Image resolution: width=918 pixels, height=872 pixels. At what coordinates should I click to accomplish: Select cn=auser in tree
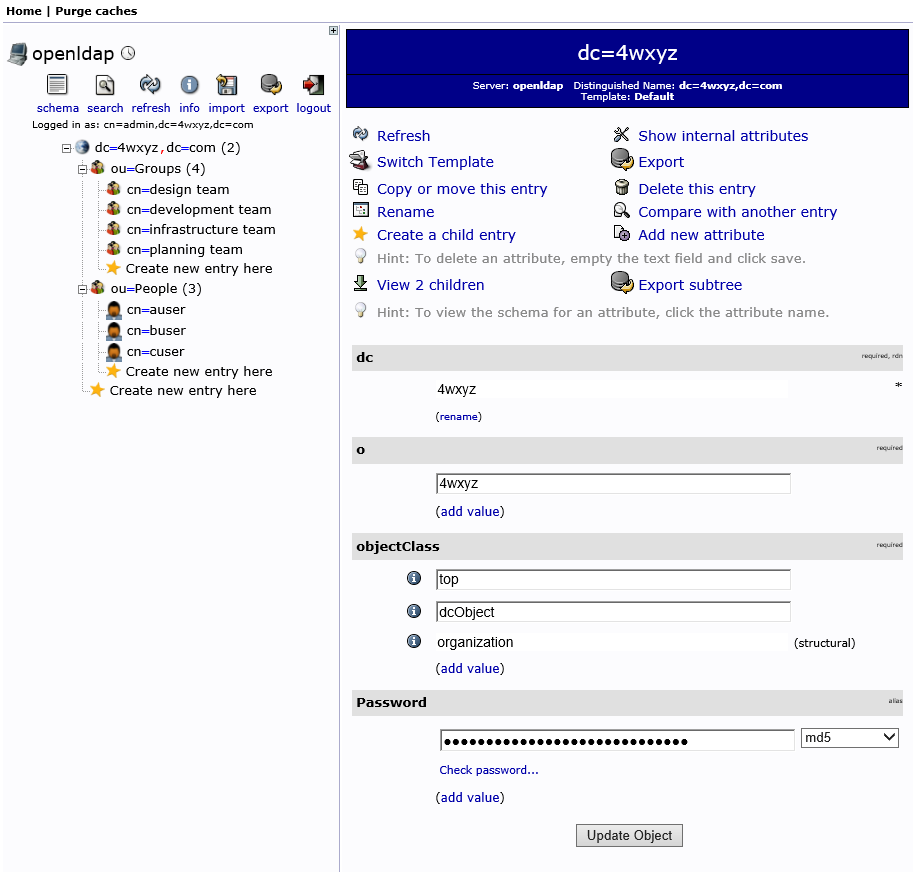click(x=156, y=310)
